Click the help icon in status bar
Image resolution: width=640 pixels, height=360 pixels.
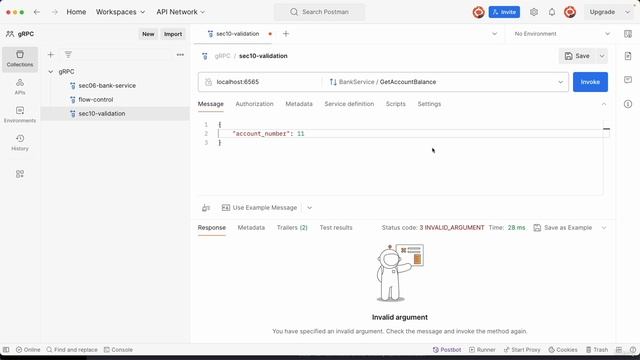tap(633, 350)
